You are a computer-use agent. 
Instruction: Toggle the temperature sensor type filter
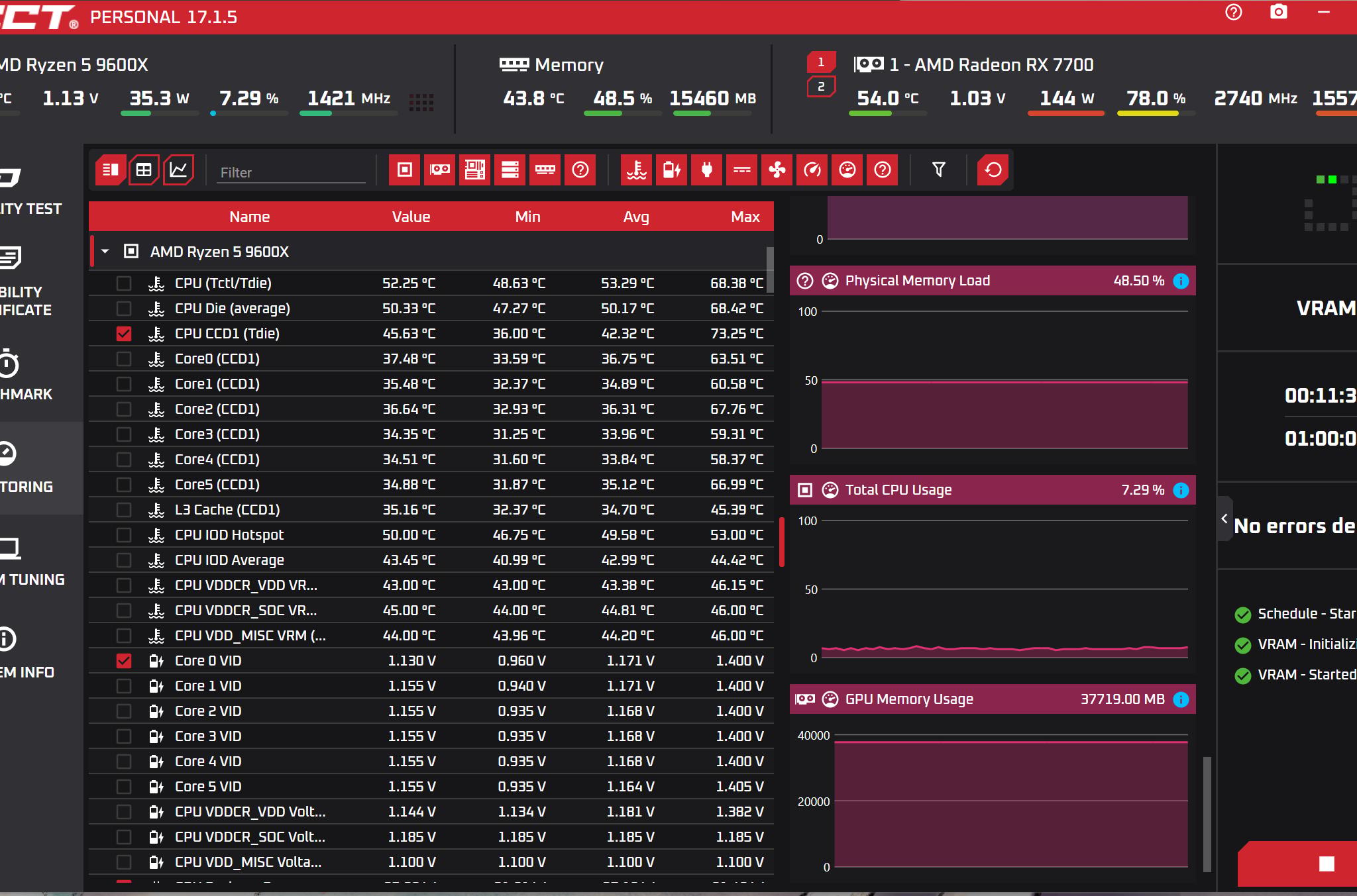coord(636,170)
